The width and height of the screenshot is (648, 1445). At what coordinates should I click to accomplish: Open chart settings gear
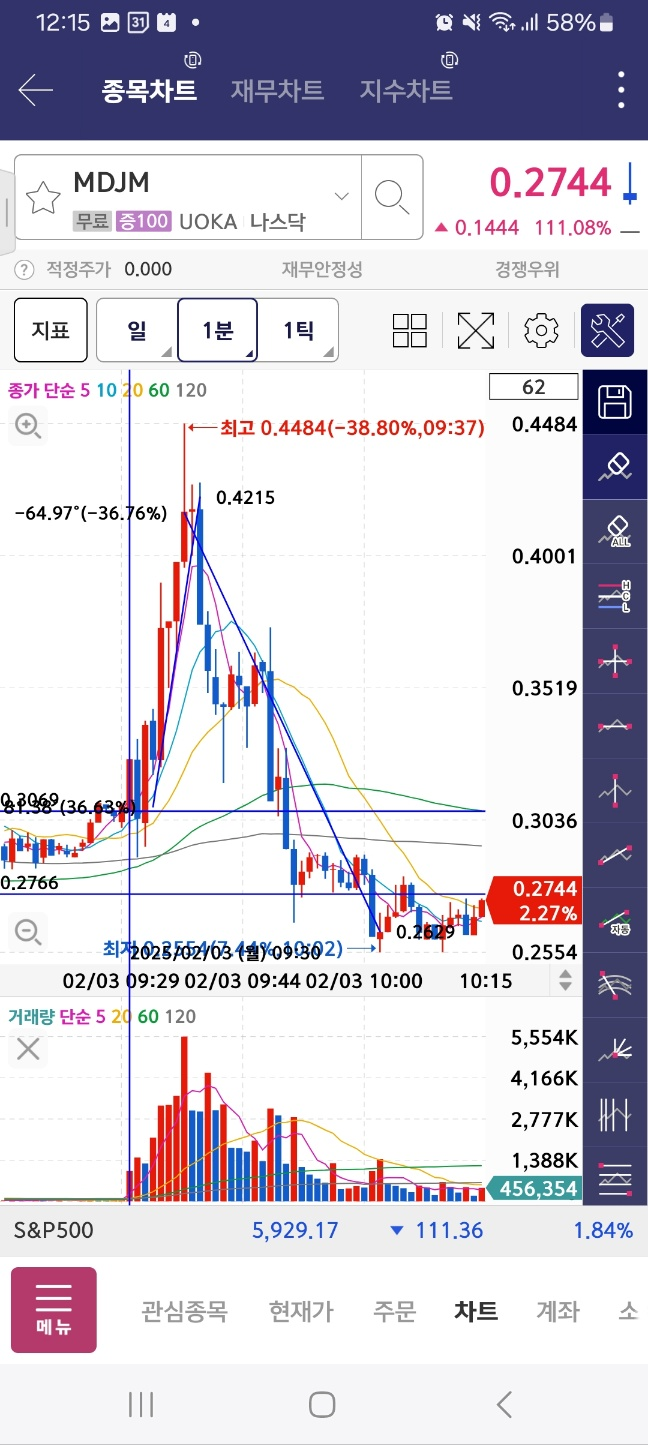click(541, 330)
